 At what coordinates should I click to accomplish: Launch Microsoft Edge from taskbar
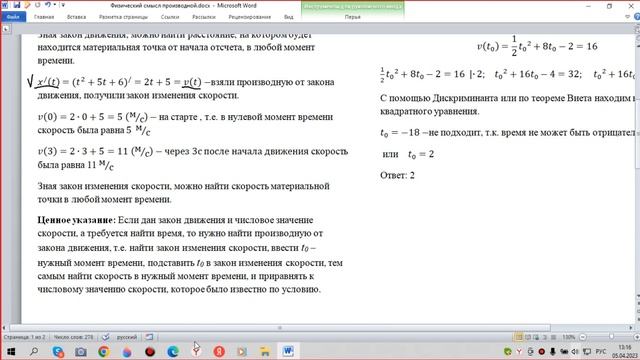pos(173,351)
